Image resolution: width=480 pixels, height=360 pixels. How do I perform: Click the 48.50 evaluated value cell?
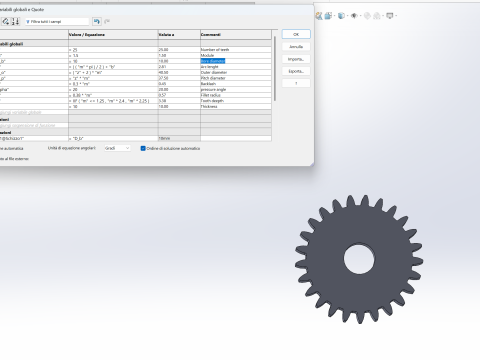click(x=179, y=72)
